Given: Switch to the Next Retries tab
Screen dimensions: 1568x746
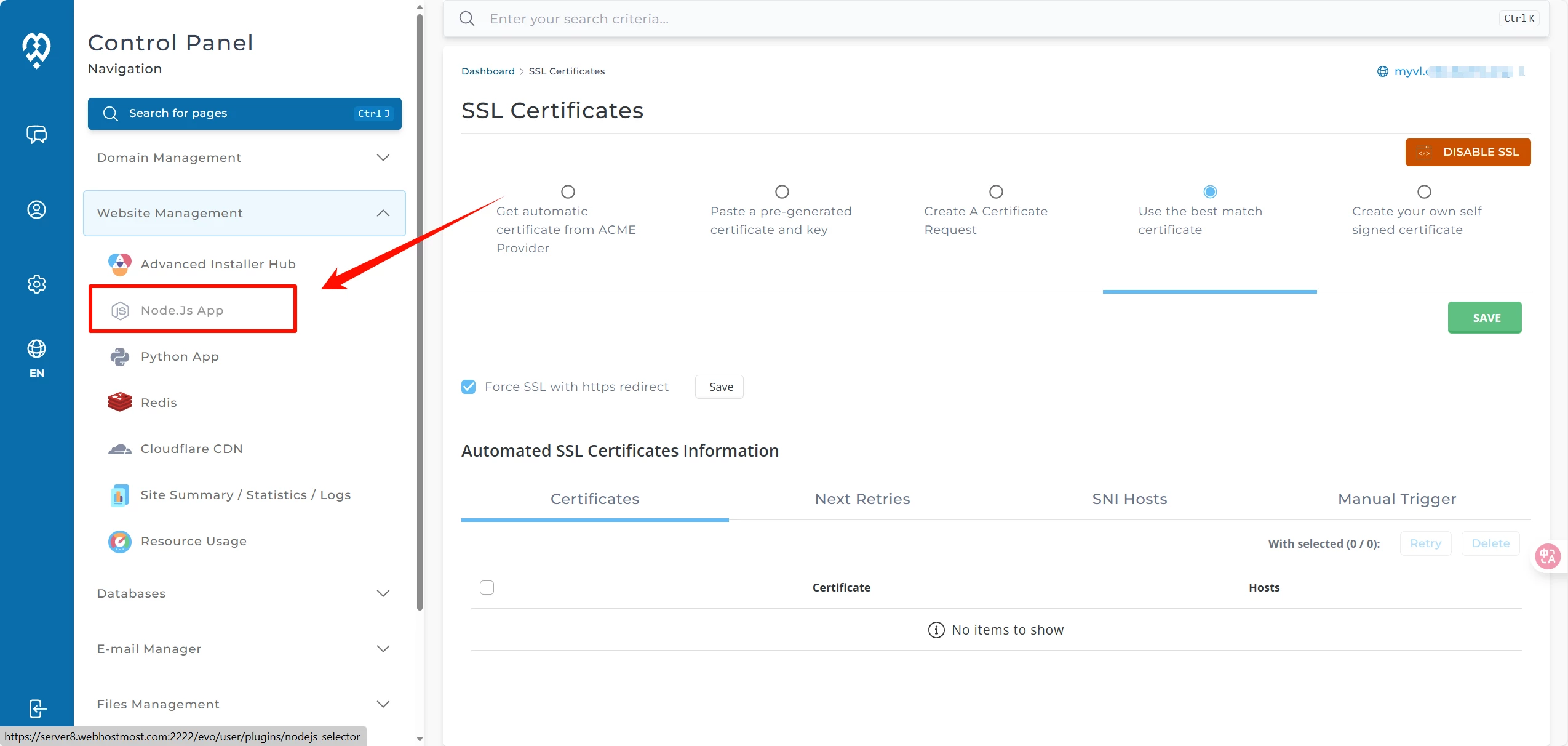Looking at the screenshot, I should 862,499.
